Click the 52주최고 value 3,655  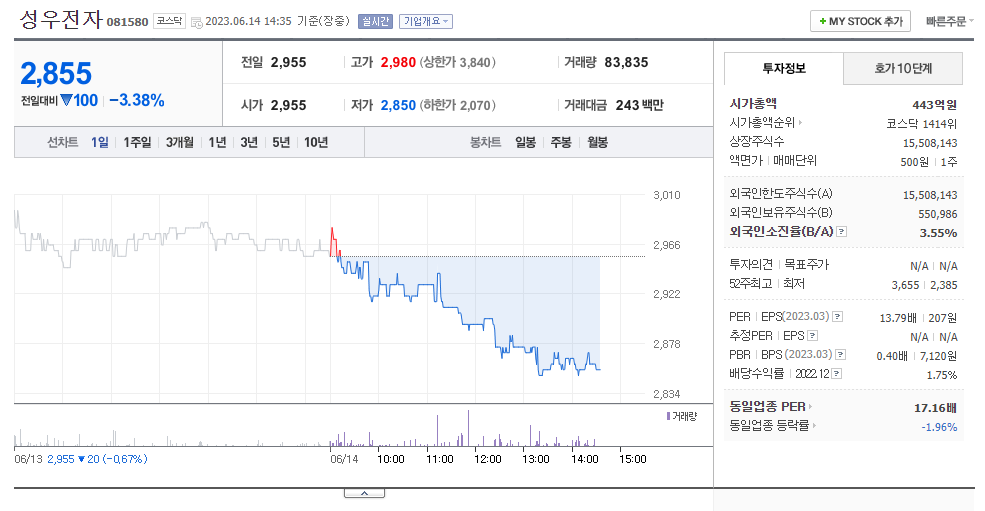point(905,285)
